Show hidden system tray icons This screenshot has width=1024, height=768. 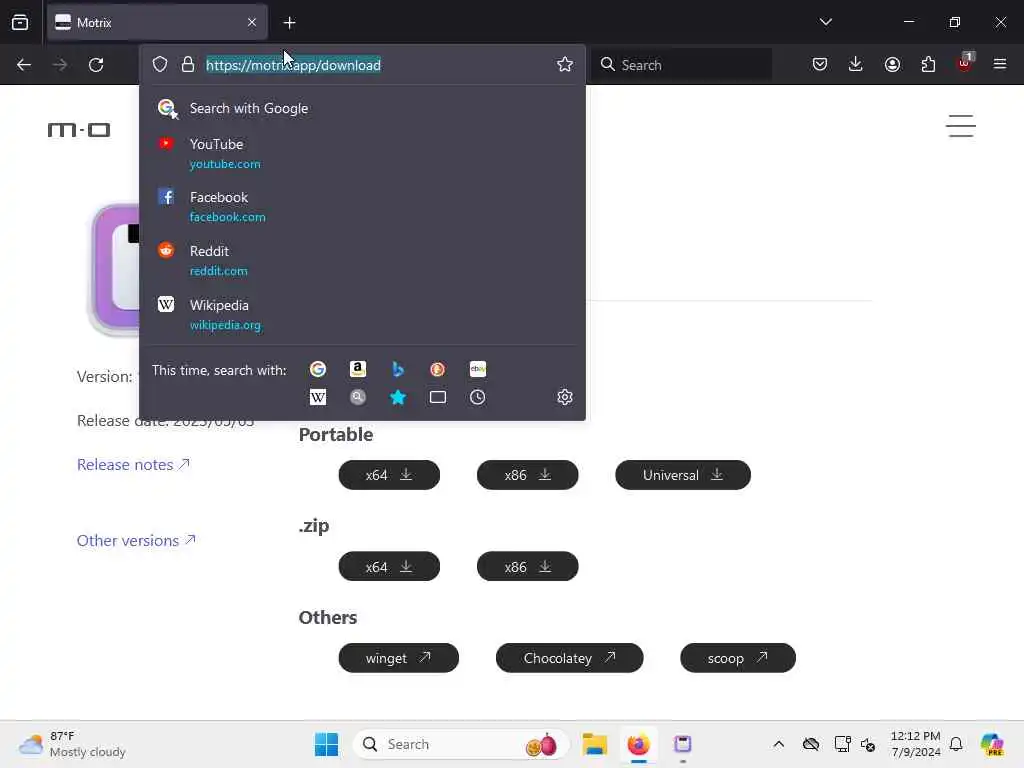(x=778, y=744)
